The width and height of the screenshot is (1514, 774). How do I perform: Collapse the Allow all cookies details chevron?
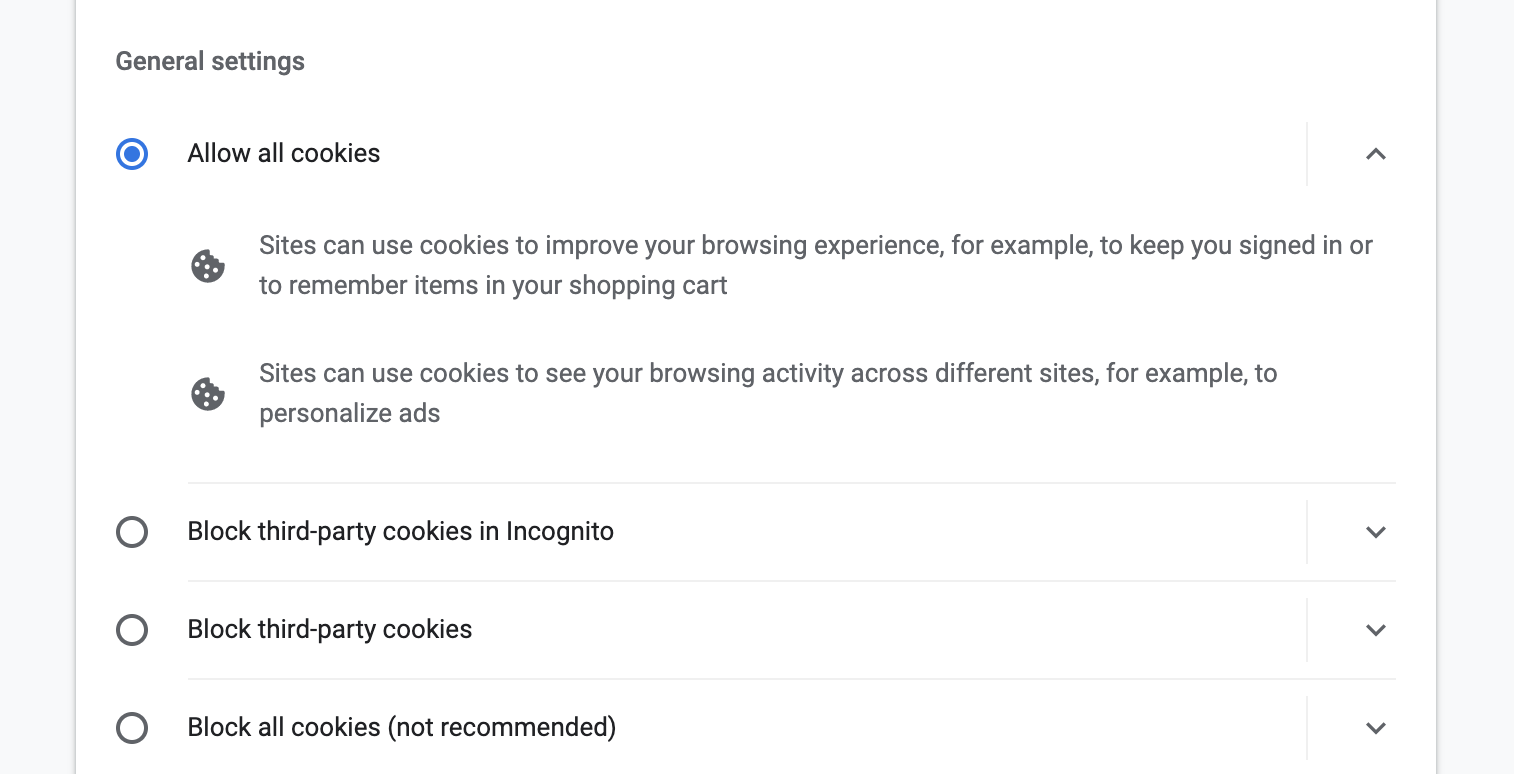pos(1376,154)
